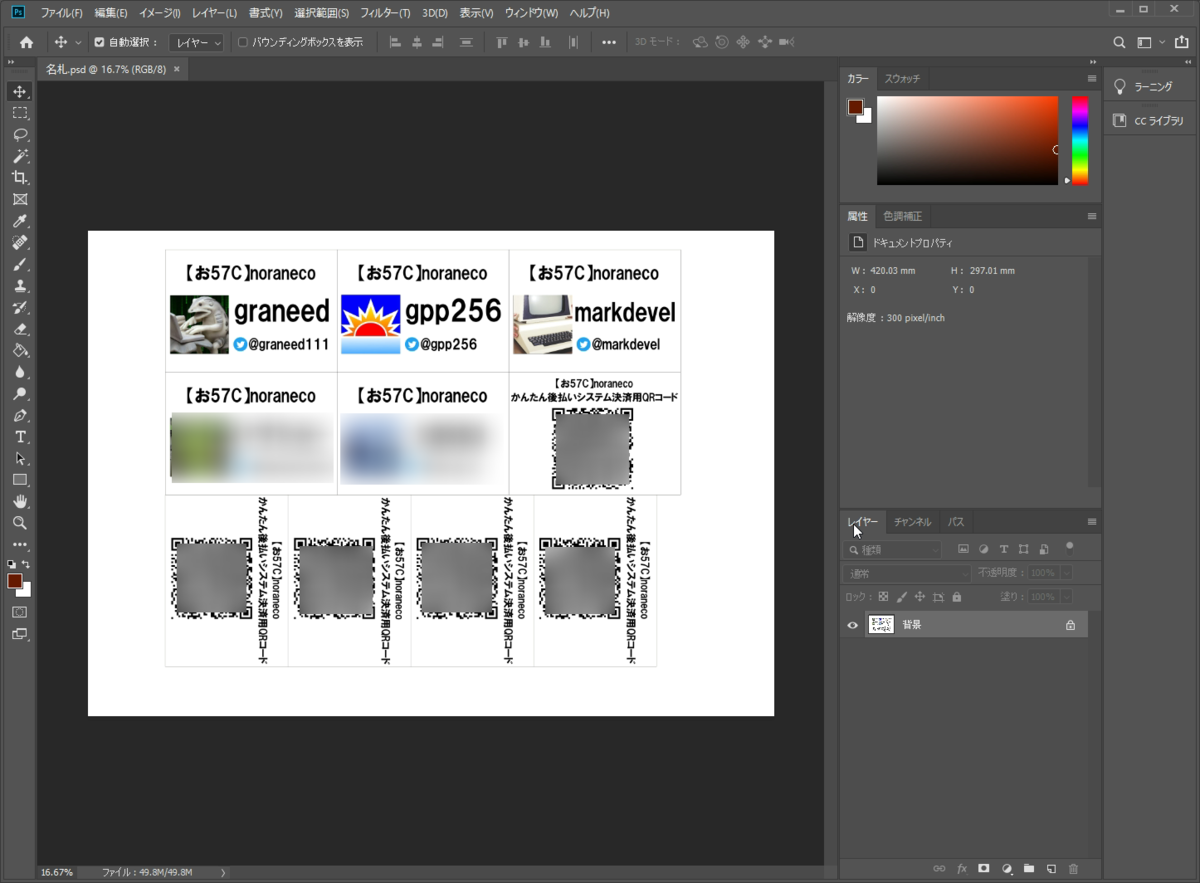The image size is (1200, 883).
Task: Open Edit Toolbar three-dots in toolbox
Action: click(x=20, y=545)
